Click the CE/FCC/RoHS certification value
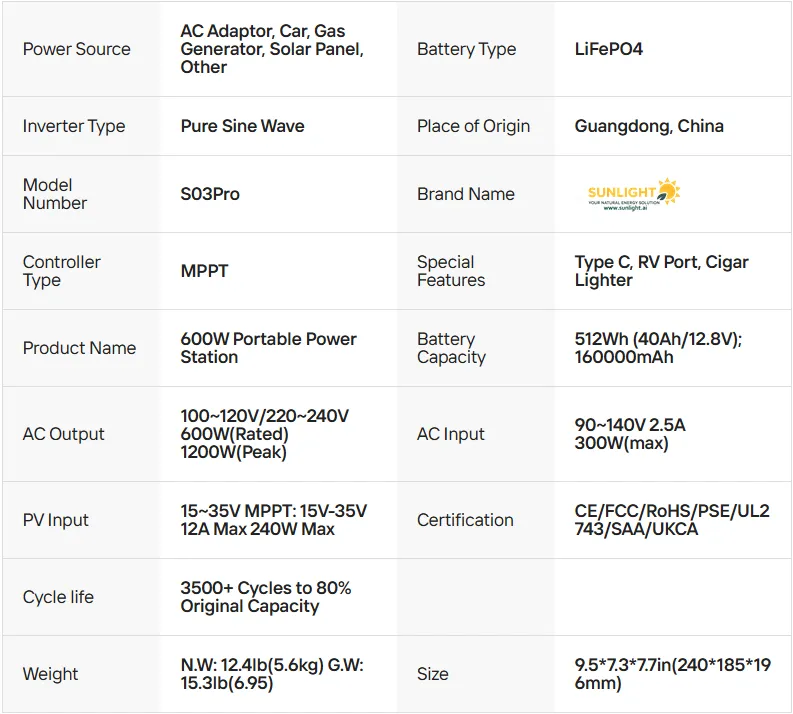 [672, 520]
